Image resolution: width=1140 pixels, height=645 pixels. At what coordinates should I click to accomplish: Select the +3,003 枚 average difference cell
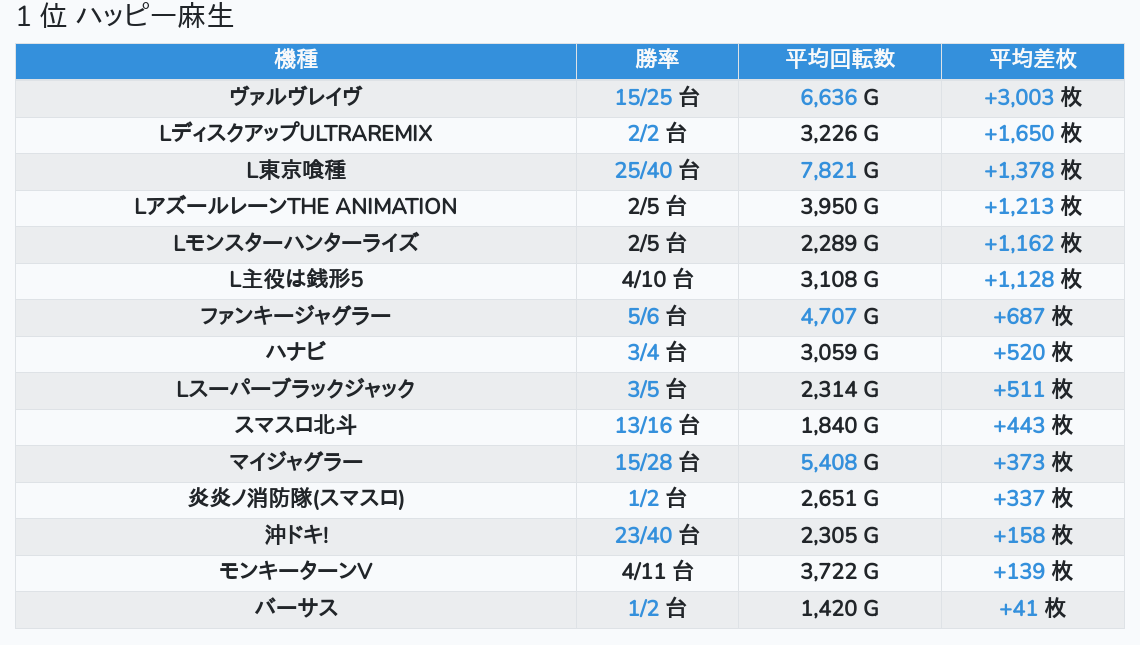[x=1033, y=97]
